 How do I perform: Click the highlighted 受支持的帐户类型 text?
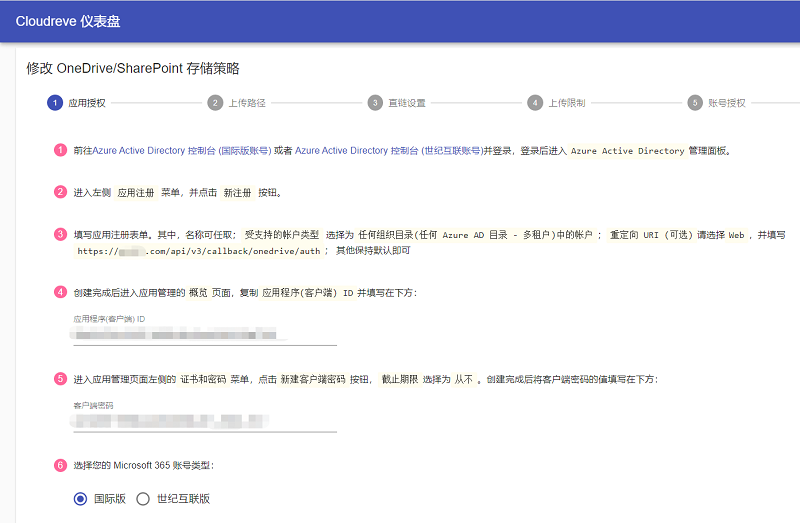282,235
